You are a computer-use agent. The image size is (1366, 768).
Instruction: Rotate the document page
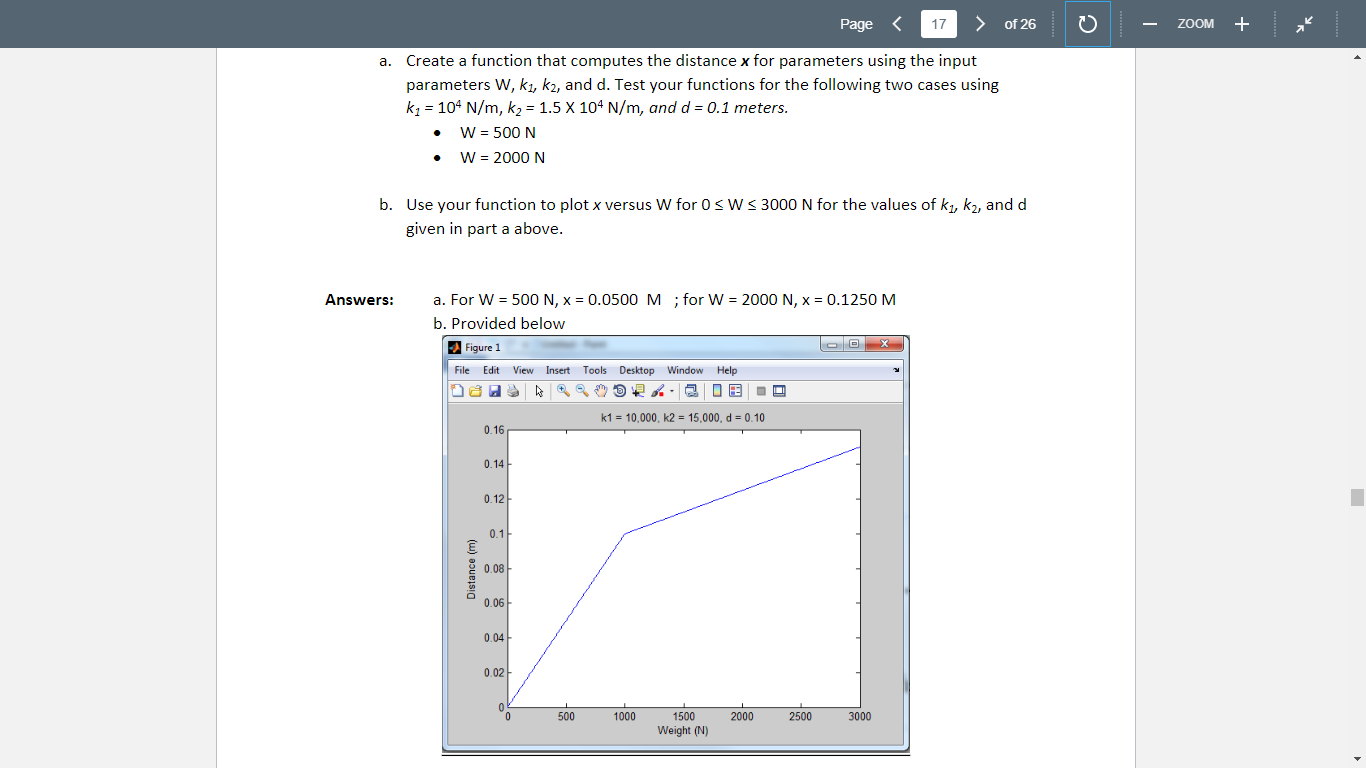point(1087,23)
